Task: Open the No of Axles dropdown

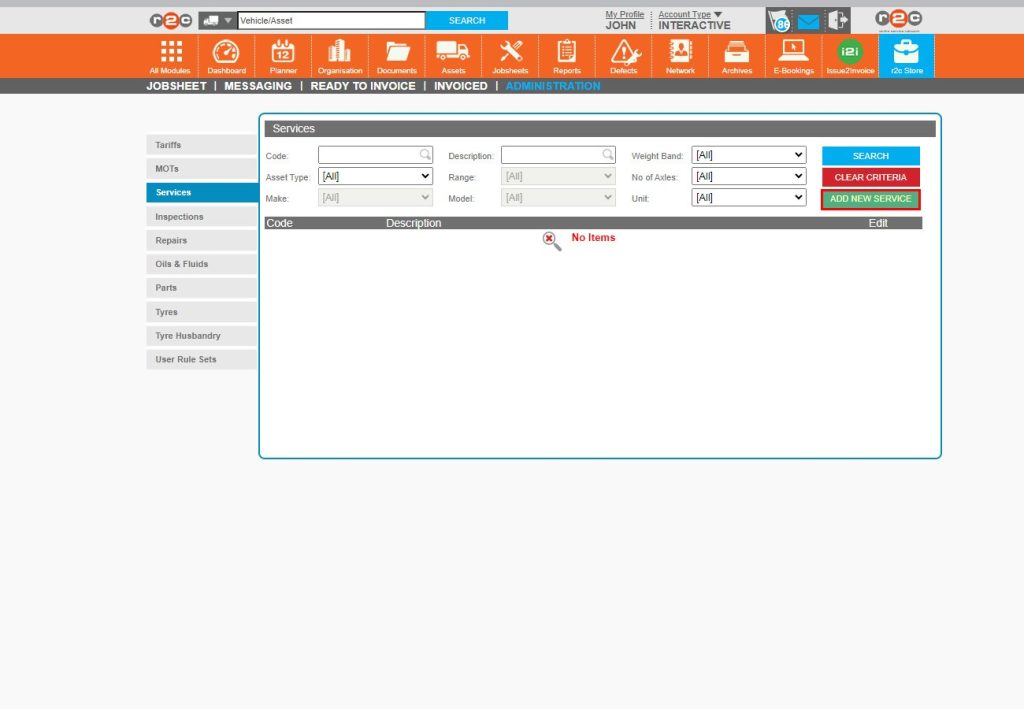Action: point(748,176)
